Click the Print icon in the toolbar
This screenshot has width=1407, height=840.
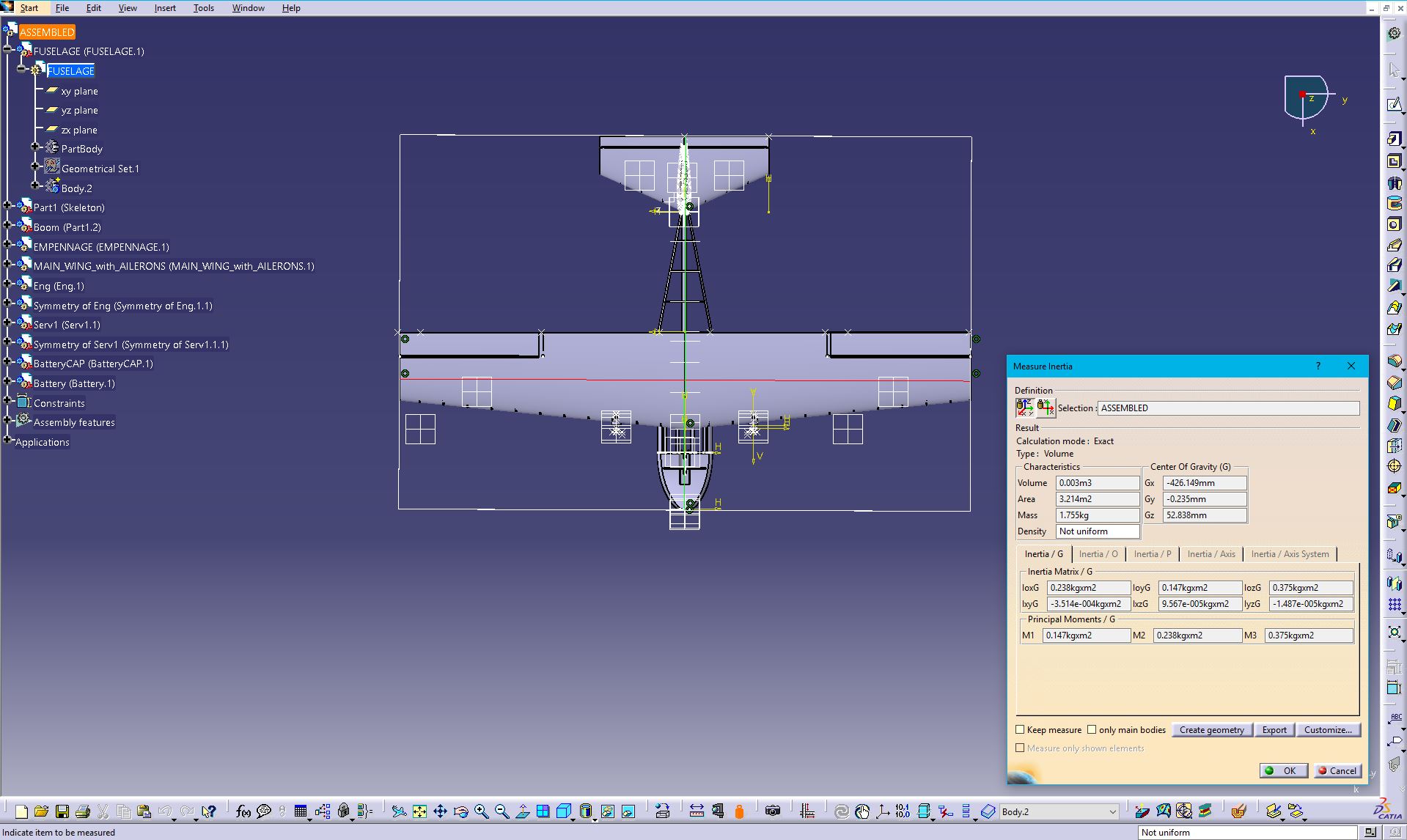83,811
